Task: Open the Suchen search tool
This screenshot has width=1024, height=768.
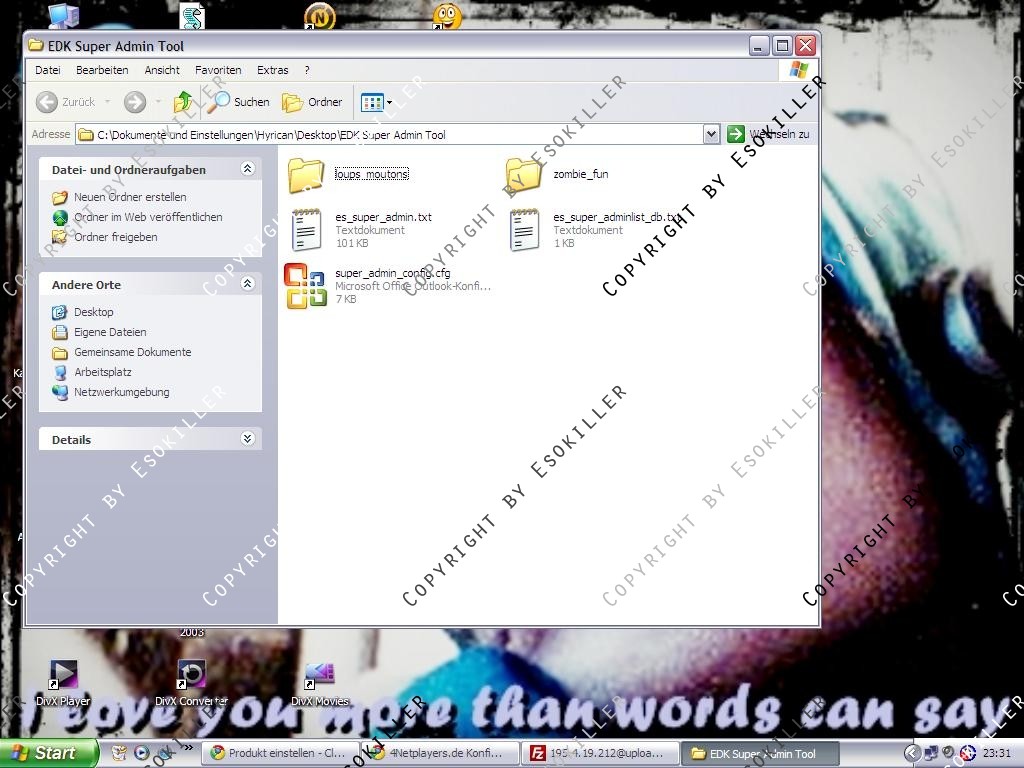Action: (239, 102)
